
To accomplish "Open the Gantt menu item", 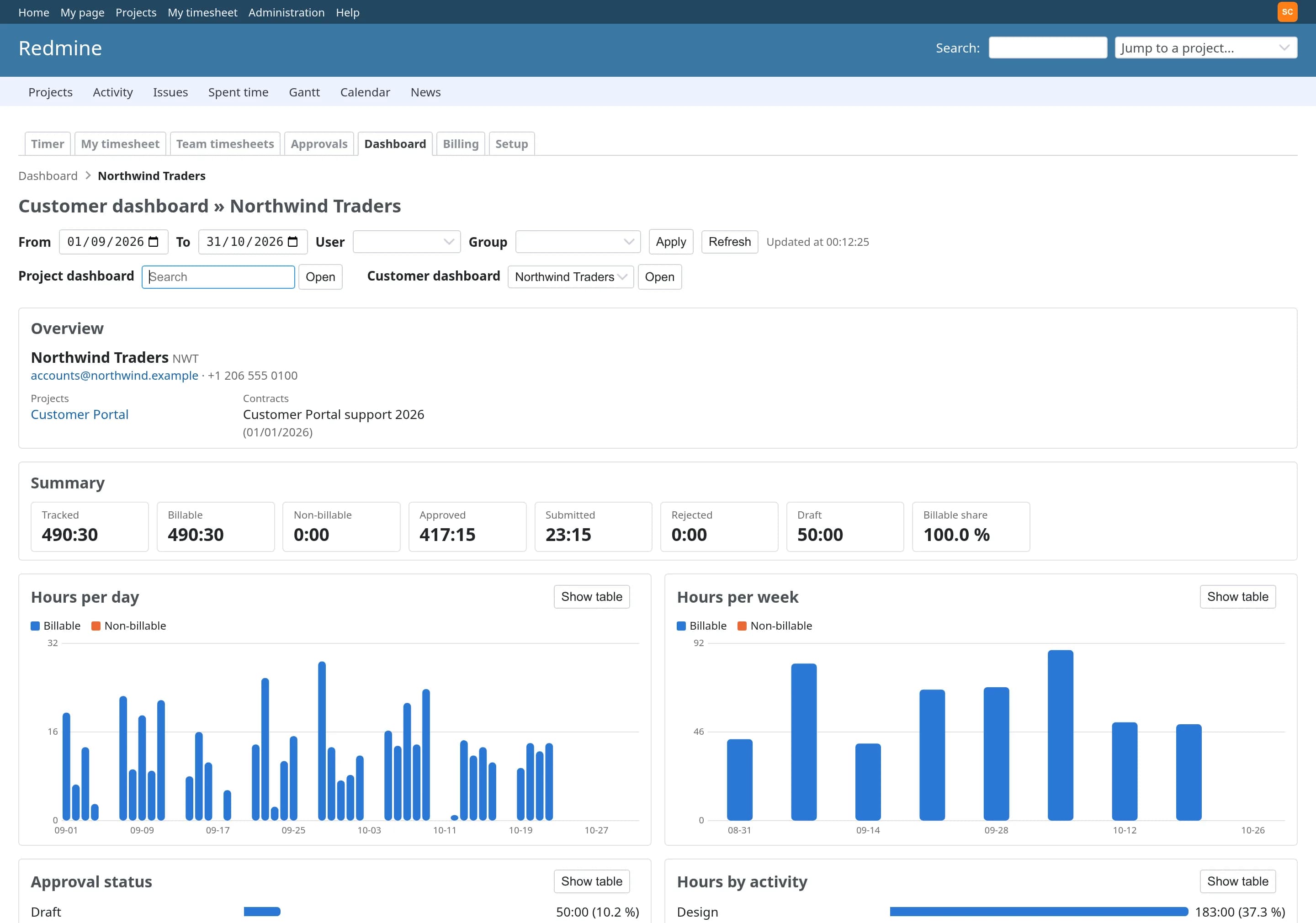I will [304, 92].
